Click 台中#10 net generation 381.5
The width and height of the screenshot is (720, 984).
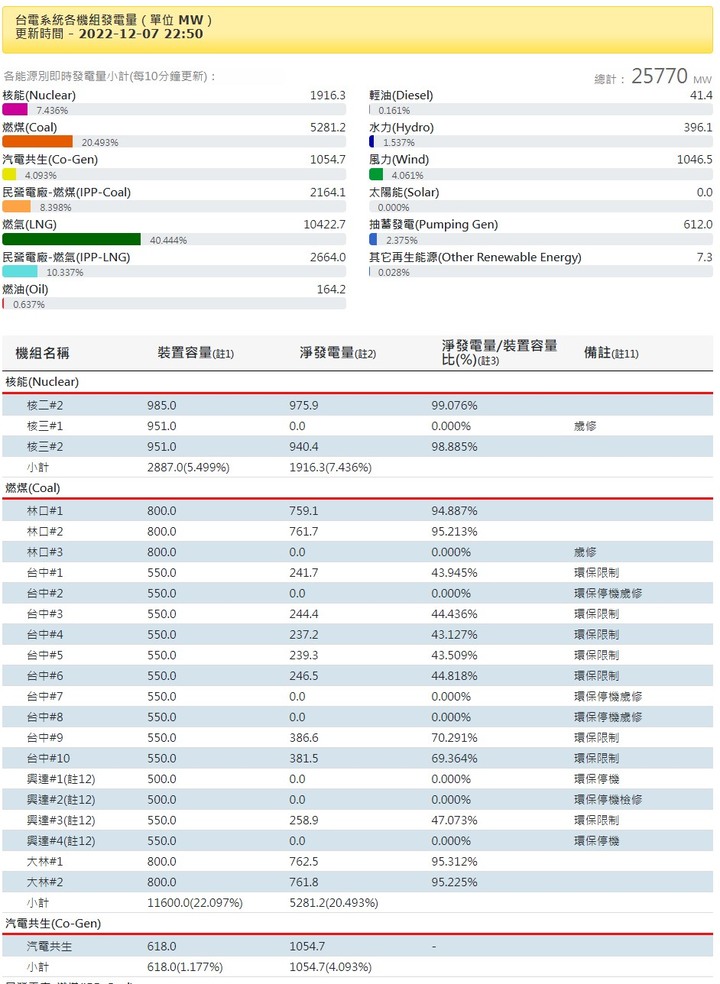pyautogui.click(x=304, y=759)
